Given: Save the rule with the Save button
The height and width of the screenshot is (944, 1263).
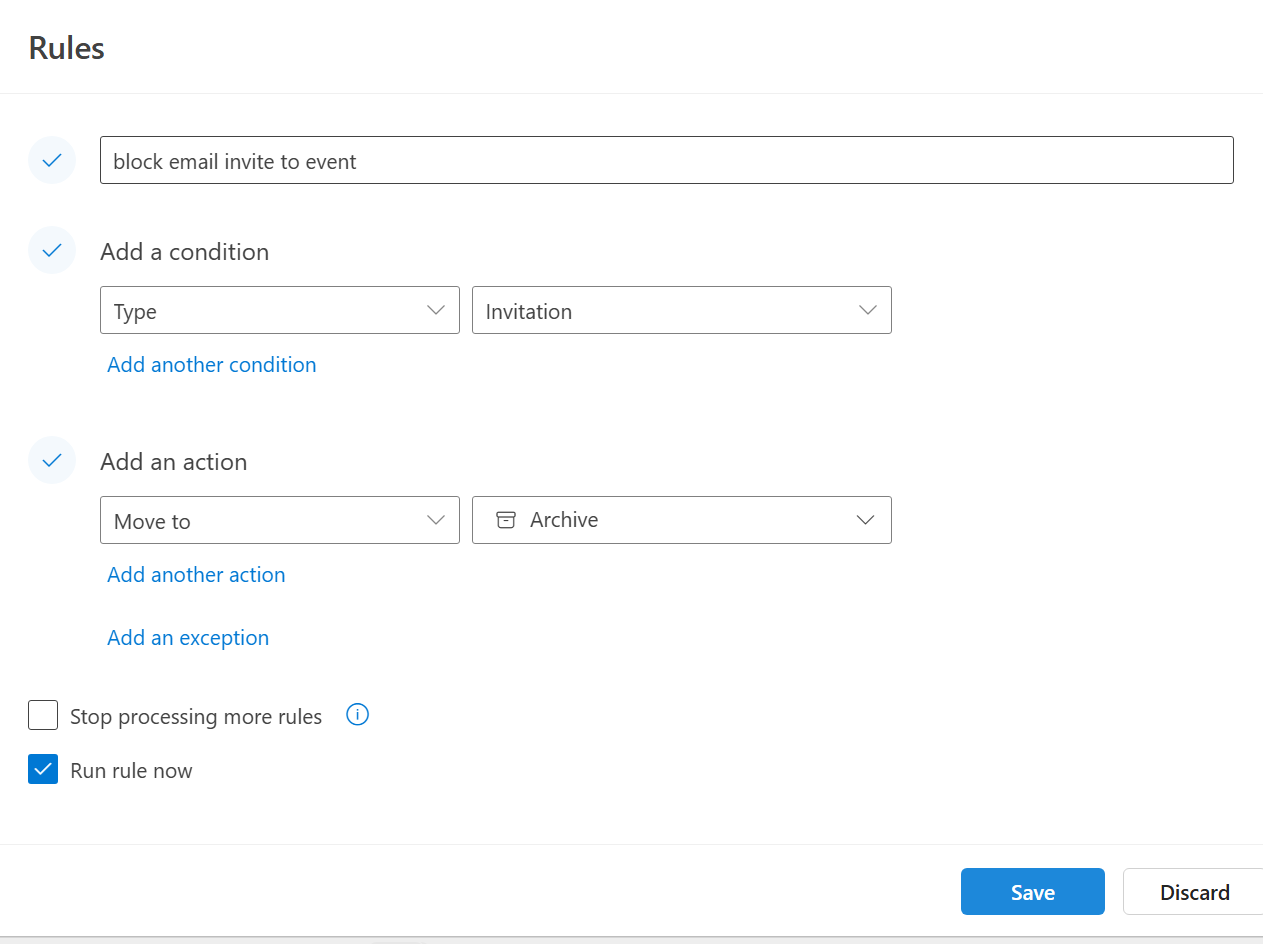Looking at the screenshot, I should click(x=1033, y=892).
